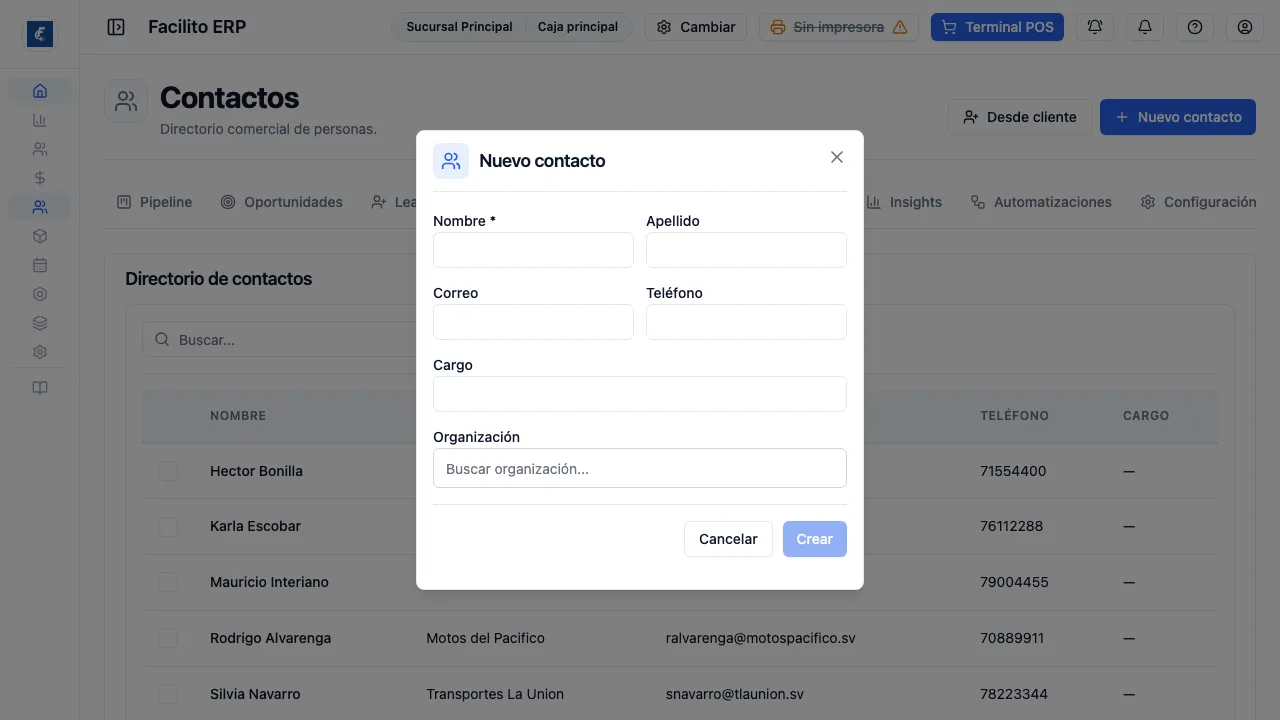This screenshot has width=1280, height=720.
Task: Open the home icon in the sidebar
Action: 40,91
